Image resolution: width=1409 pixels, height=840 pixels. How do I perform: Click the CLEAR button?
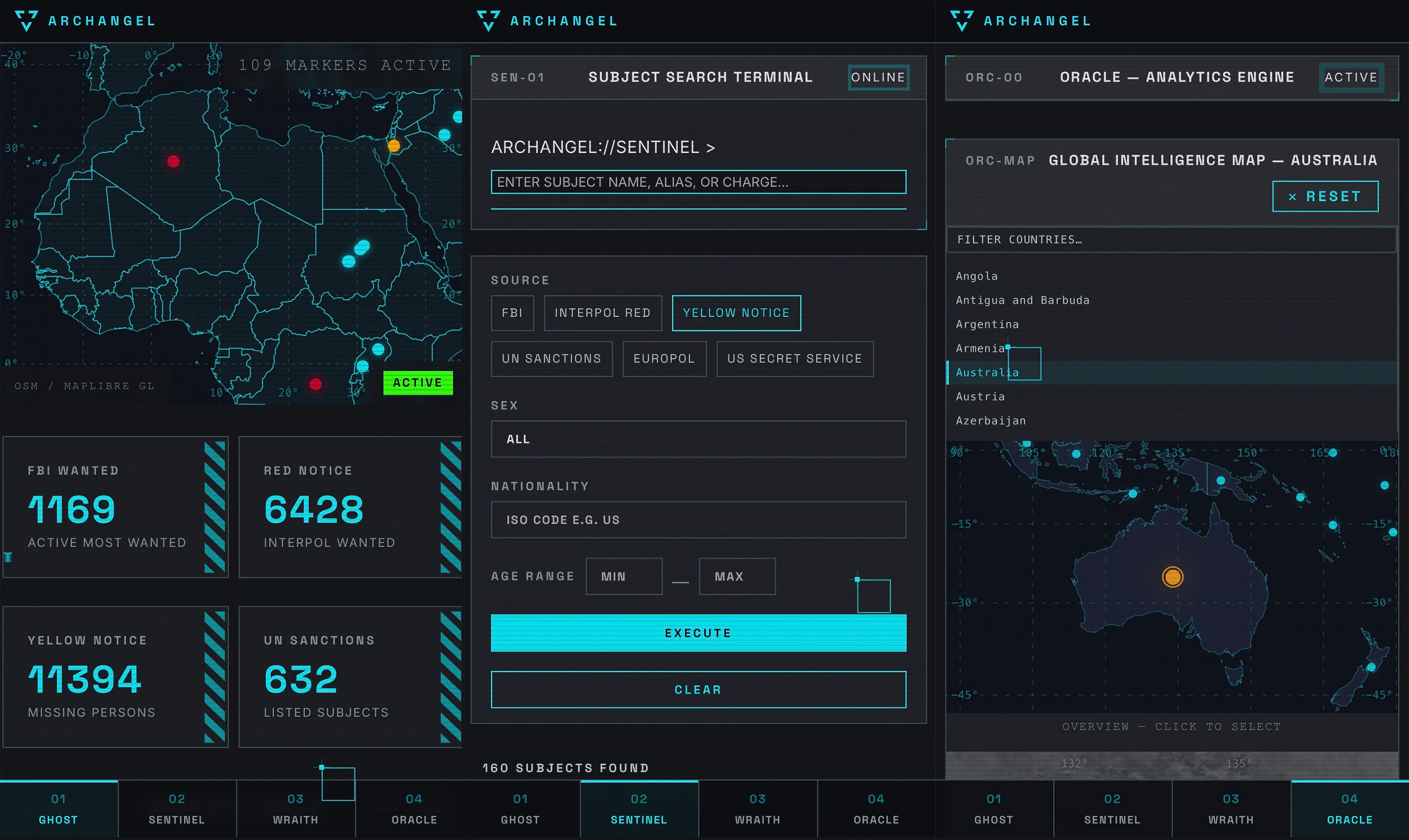pyautogui.click(x=698, y=689)
